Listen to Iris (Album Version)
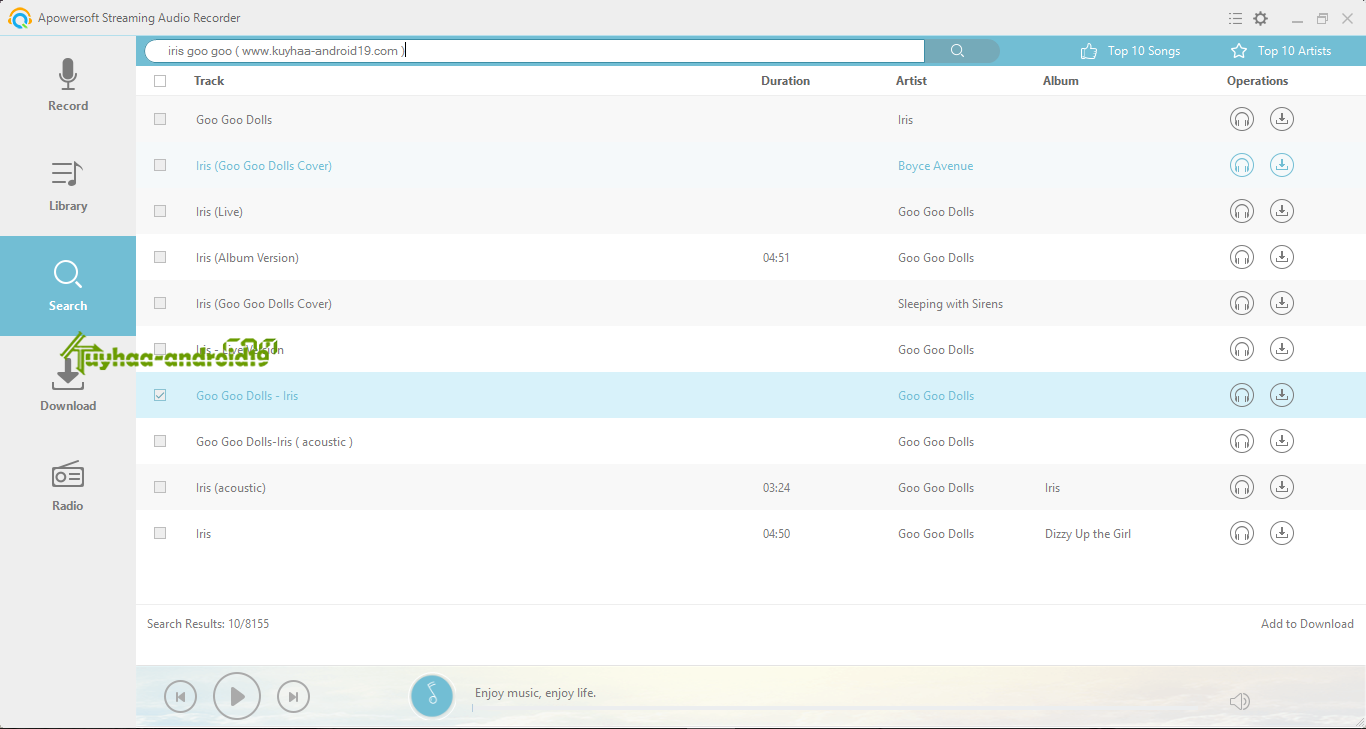Viewport: 1366px width, 729px height. pyautogui.click(x=1242, y=258)
